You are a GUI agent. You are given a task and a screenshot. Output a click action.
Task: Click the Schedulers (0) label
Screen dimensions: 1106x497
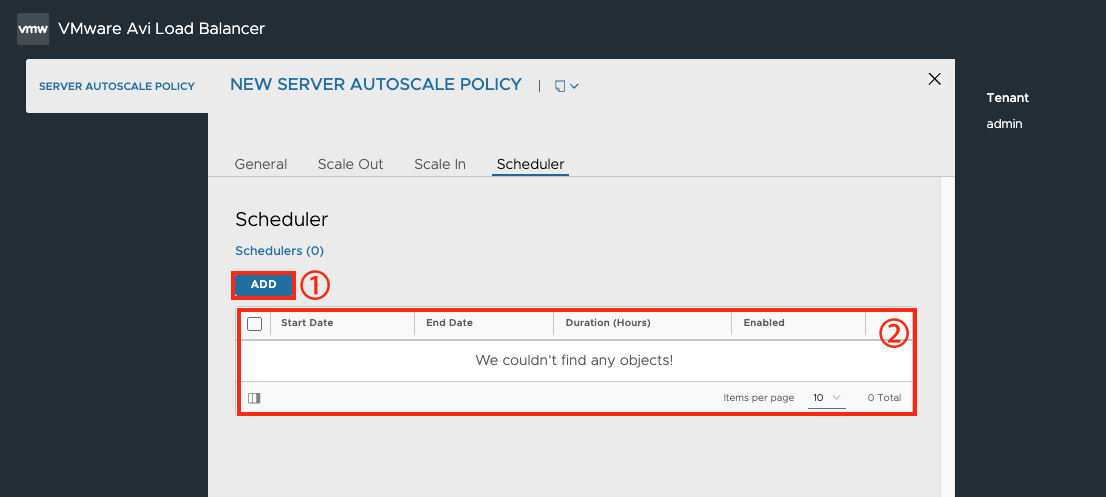(x=279, y=250)
